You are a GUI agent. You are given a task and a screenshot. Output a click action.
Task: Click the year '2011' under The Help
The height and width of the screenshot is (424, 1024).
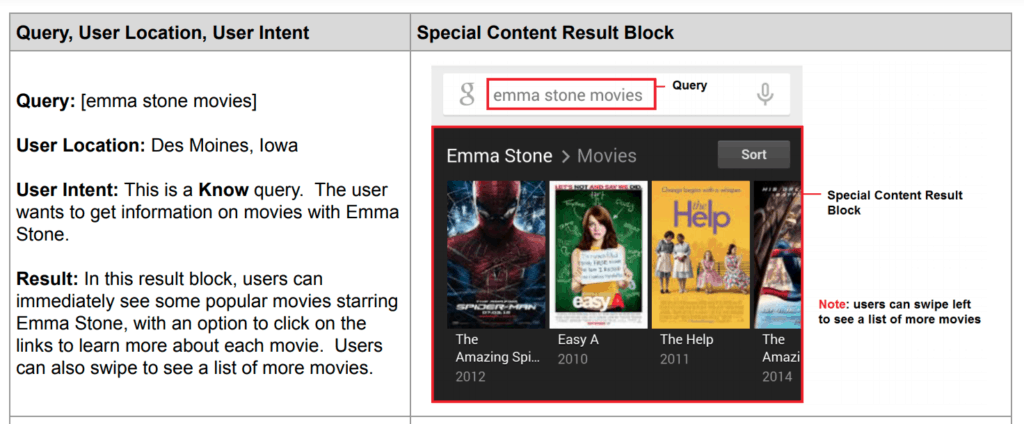675,359
